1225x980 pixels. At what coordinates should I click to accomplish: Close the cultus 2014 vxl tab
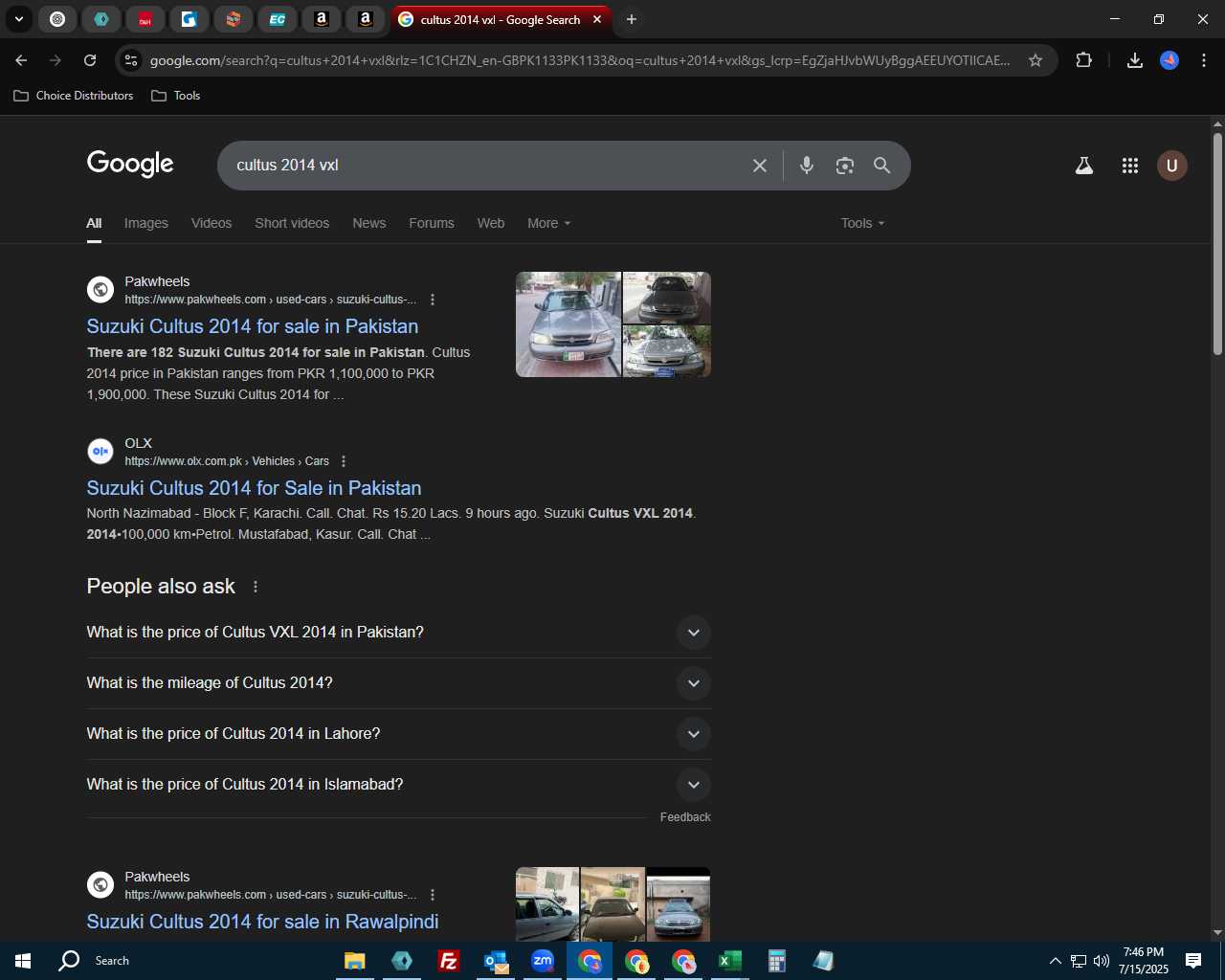tap(597, 19)
